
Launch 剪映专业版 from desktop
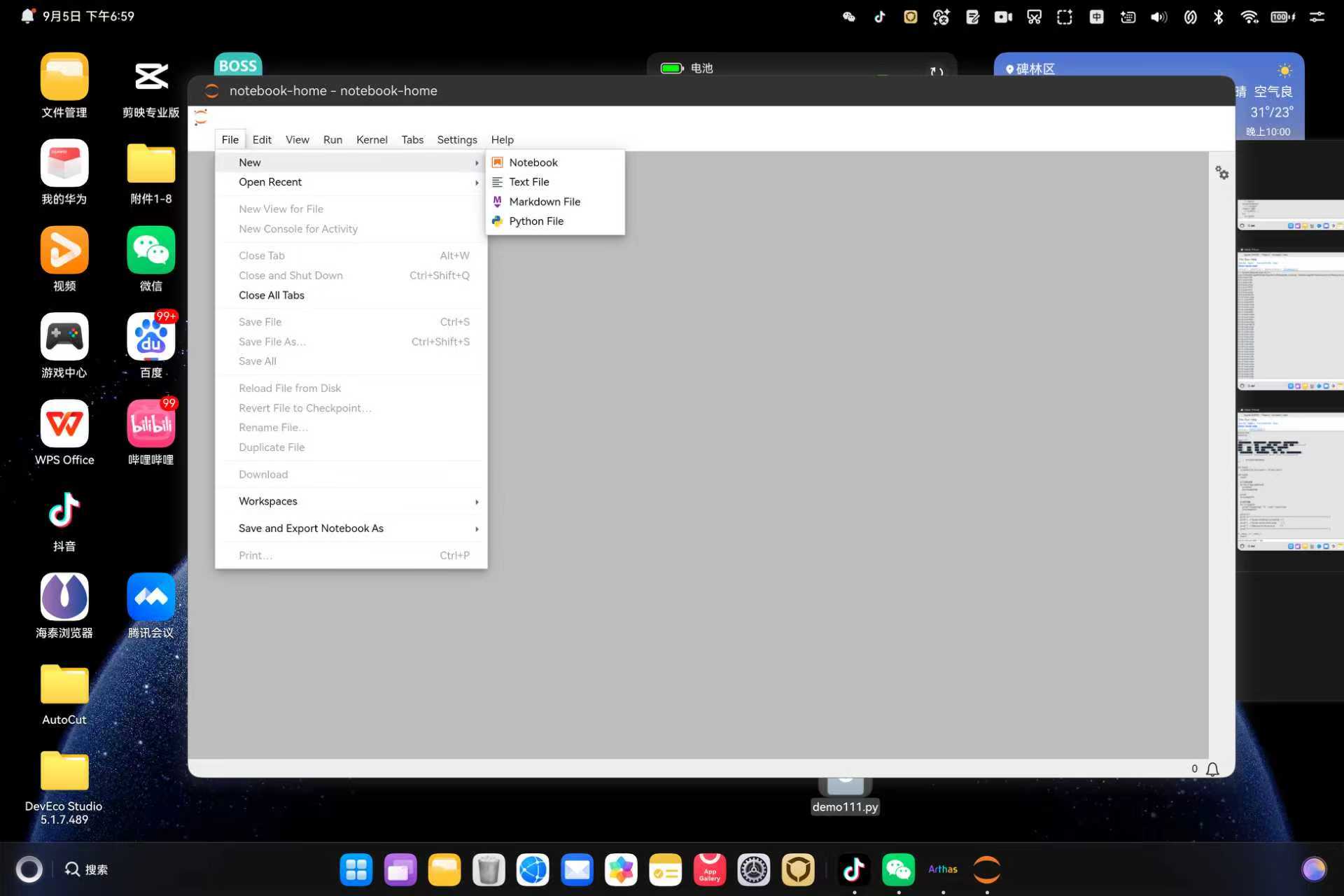[x=151, y=85]
